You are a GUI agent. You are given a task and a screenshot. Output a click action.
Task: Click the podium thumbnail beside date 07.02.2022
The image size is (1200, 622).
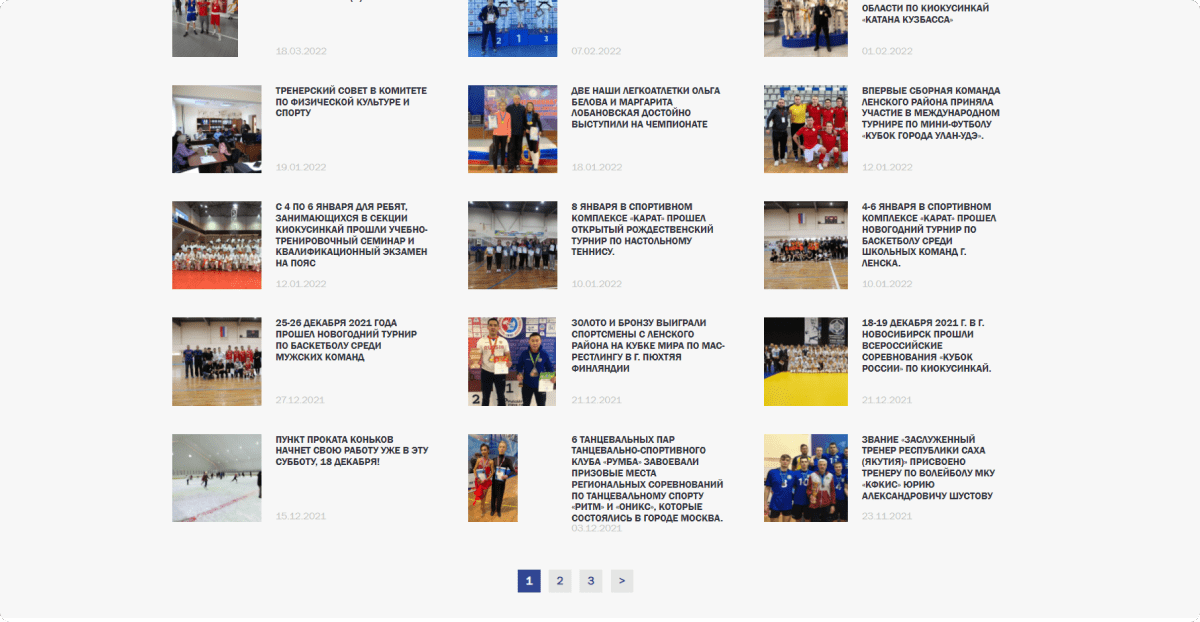[x=512, y=28]
